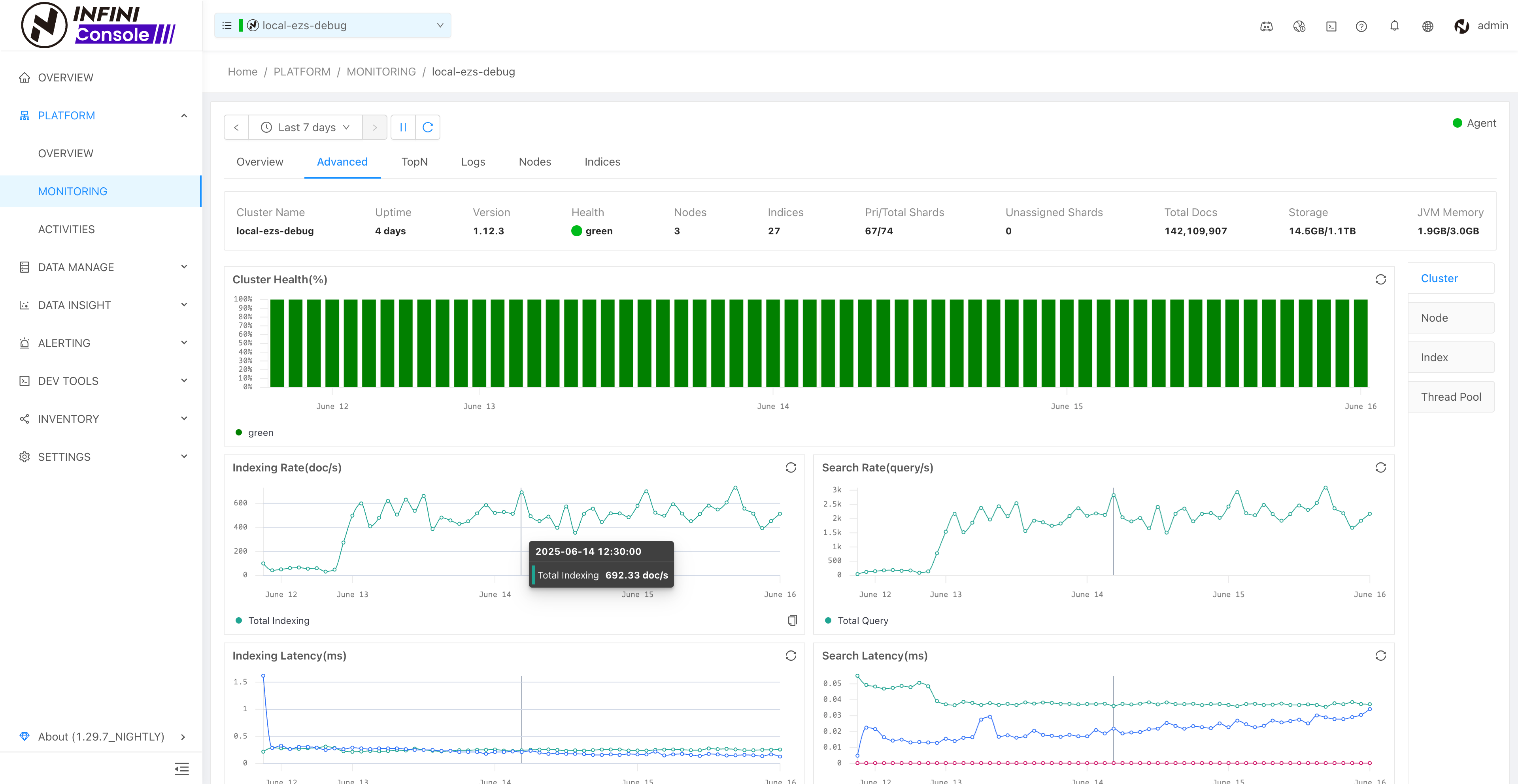Expand the SETTINGS chevron
Screen dimensions: 1518x784
point(185,456)
